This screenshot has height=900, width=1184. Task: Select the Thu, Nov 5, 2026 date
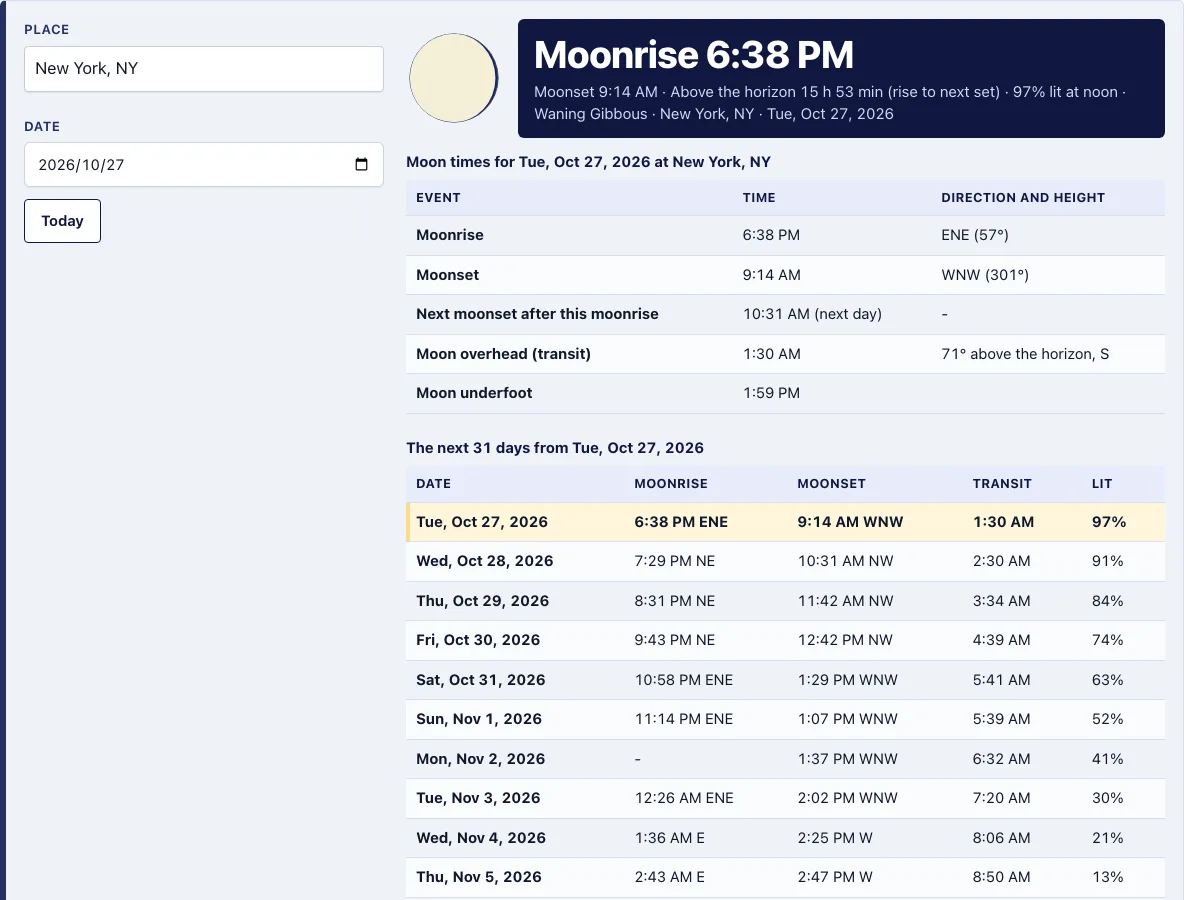[479, 877]
